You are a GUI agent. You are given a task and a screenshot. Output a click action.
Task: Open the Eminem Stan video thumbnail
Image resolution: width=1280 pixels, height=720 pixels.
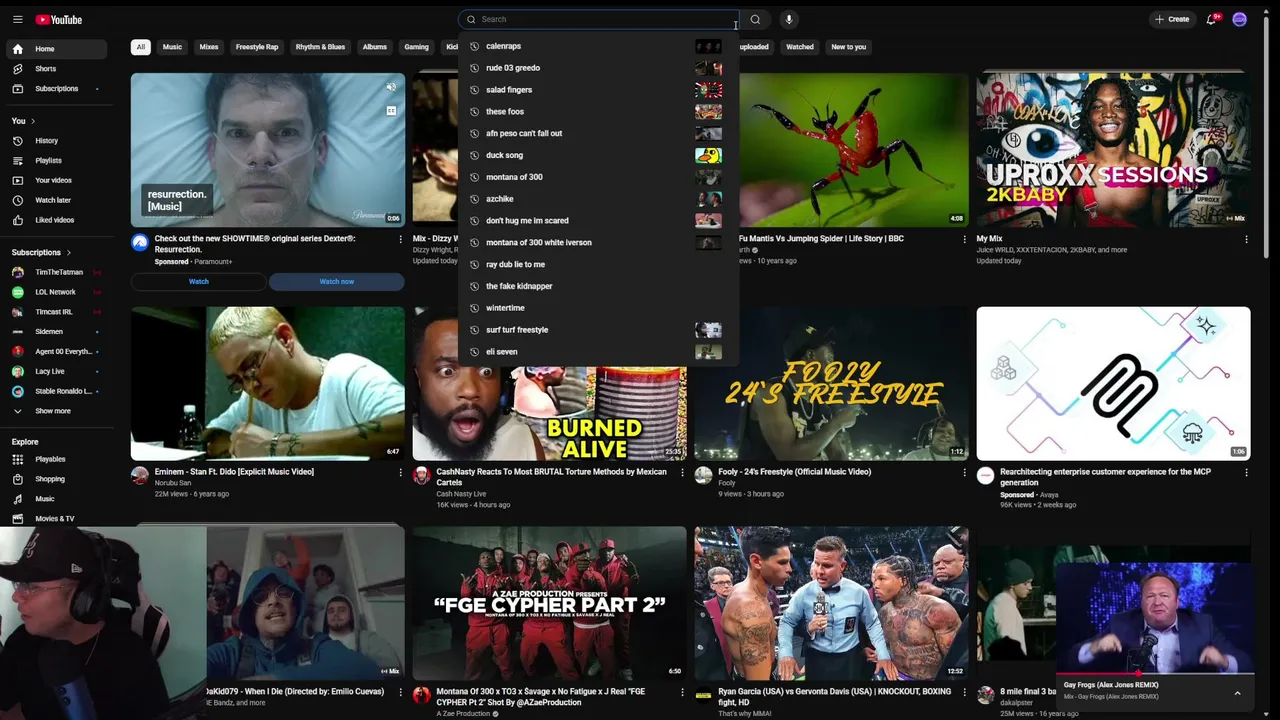(x=268, y=384)
